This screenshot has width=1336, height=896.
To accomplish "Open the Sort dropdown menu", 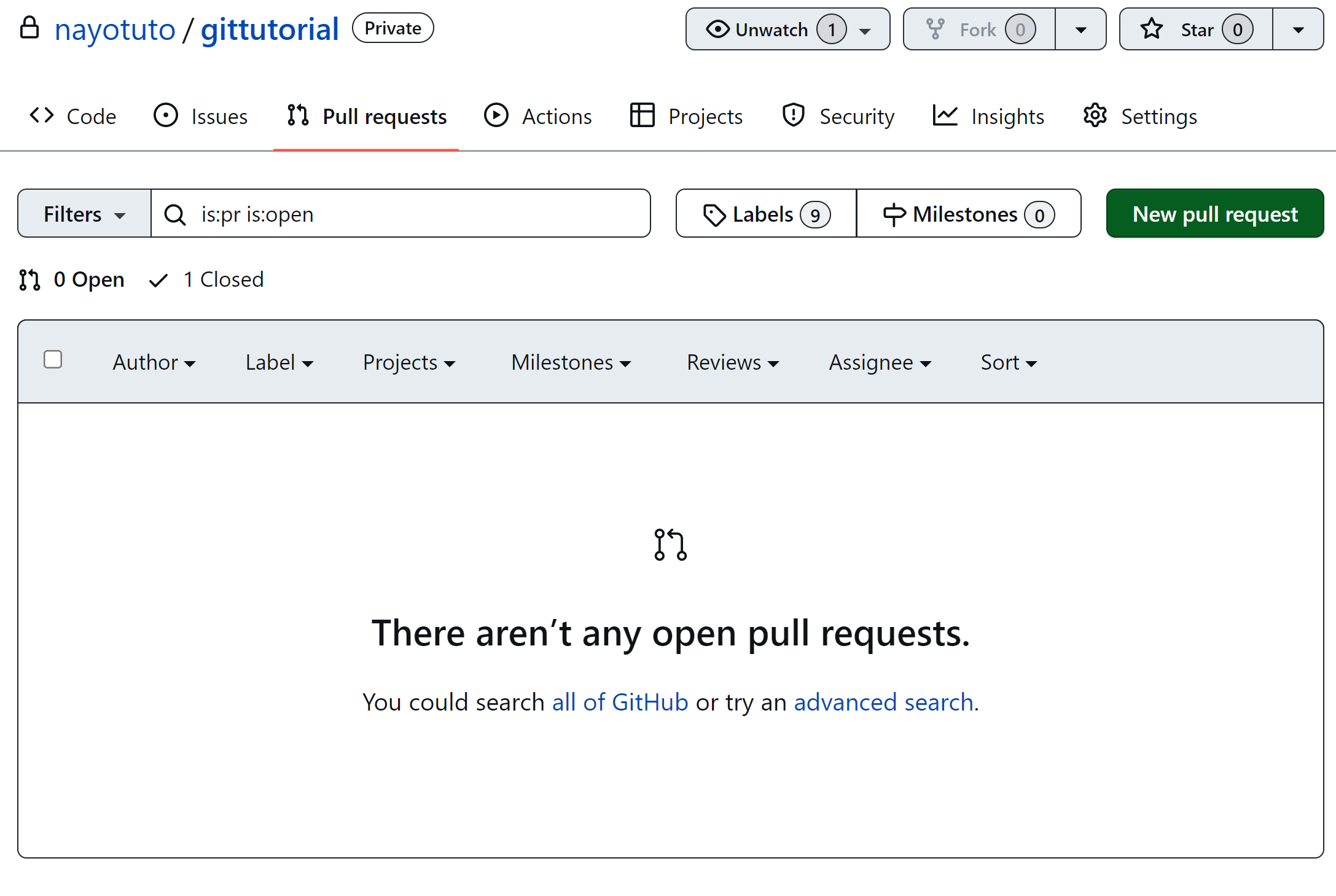I will [x=1008, y=362].
